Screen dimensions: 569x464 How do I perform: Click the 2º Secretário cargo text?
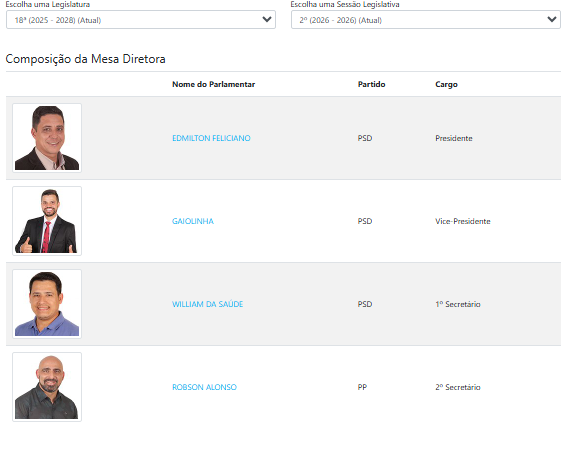pyautogui.click(x=458, y=387)
